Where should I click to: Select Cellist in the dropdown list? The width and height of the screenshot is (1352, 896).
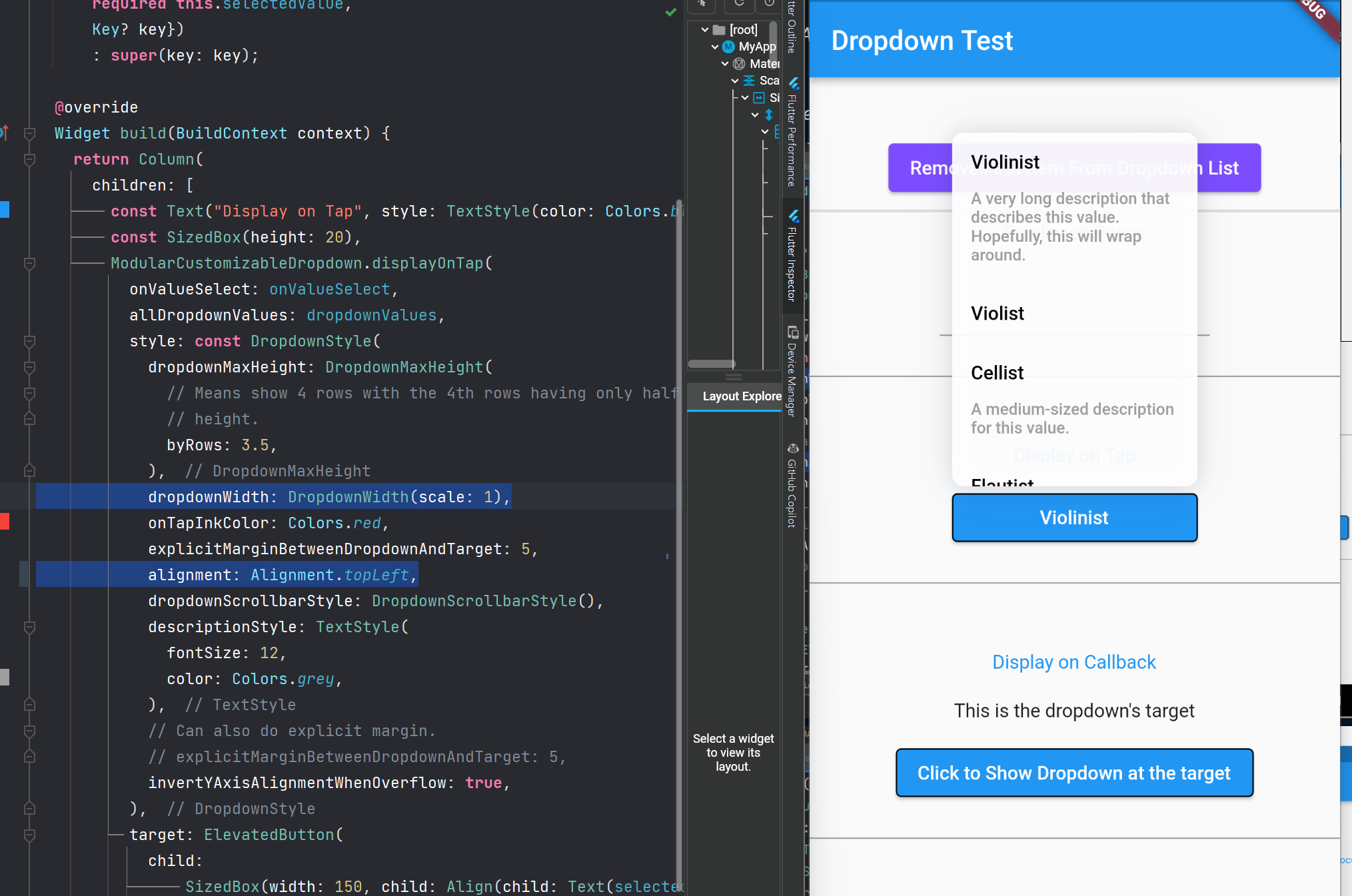point(997,373)
